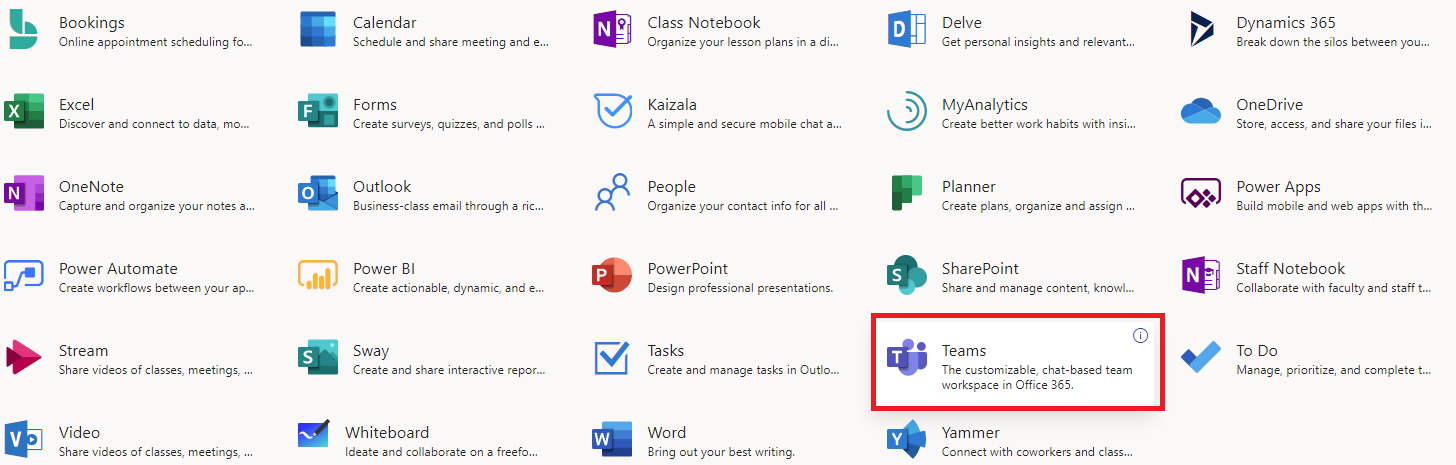Click the Teams title text
Image resolution: width=1456 pixels, height=465 pixels.
pos(964,350)
